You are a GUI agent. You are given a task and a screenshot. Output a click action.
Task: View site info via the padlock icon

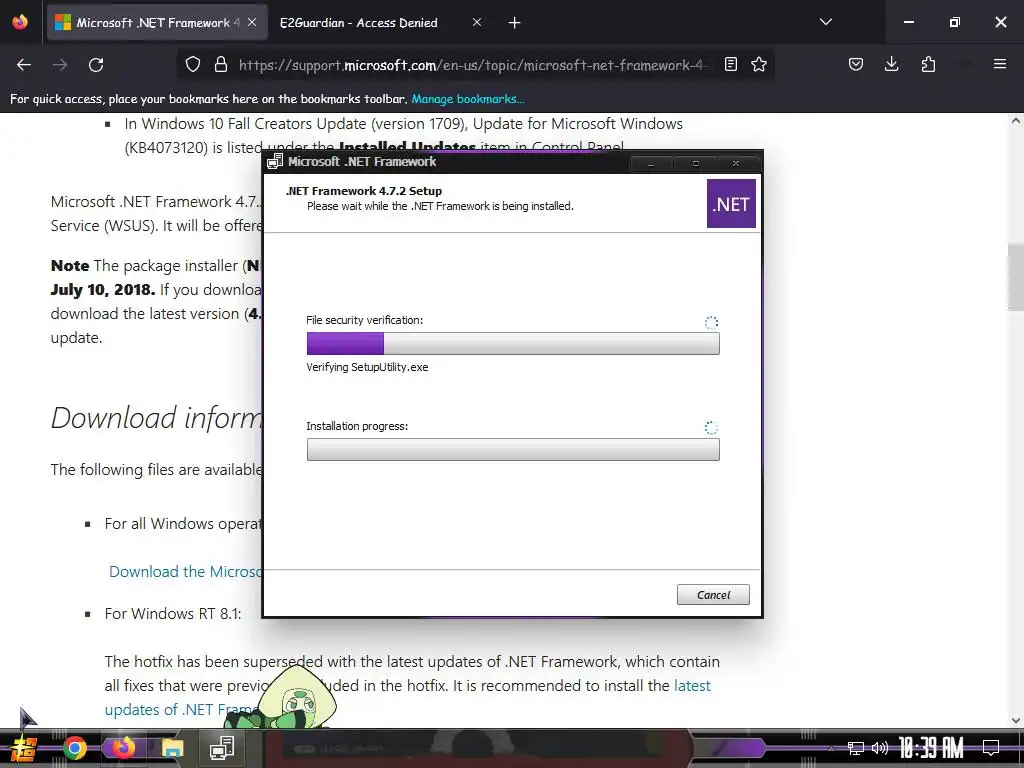(x=221, y=64)
